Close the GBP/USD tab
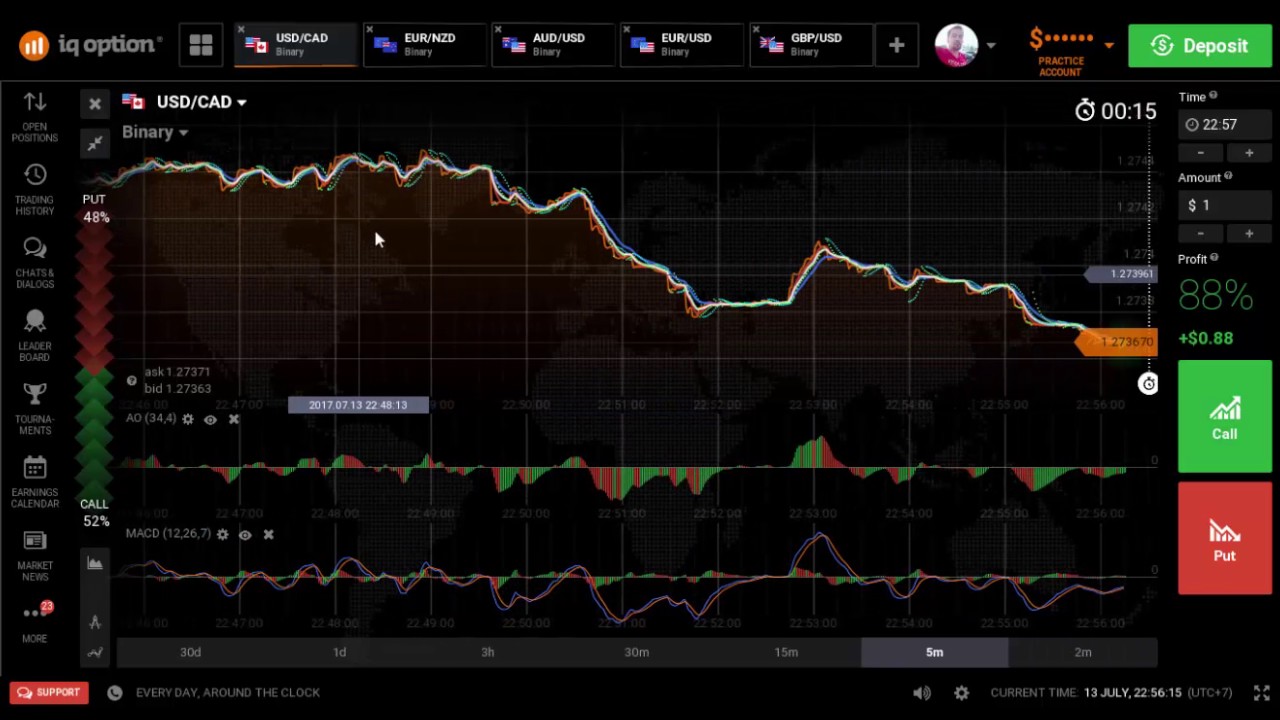The height and width of the screenshot is (720, 1280). [757, 30]
